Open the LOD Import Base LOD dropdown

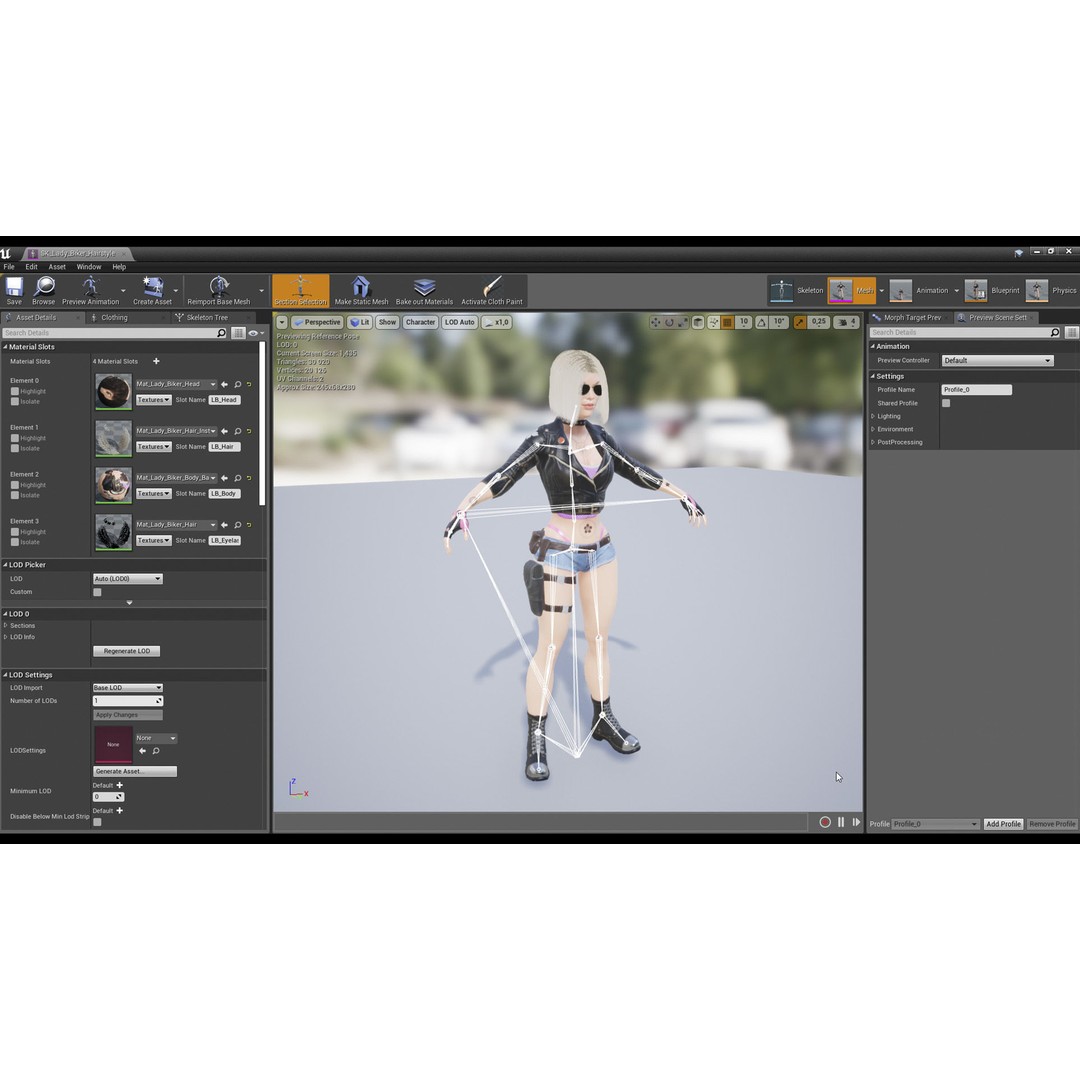(x=127, y=687)
